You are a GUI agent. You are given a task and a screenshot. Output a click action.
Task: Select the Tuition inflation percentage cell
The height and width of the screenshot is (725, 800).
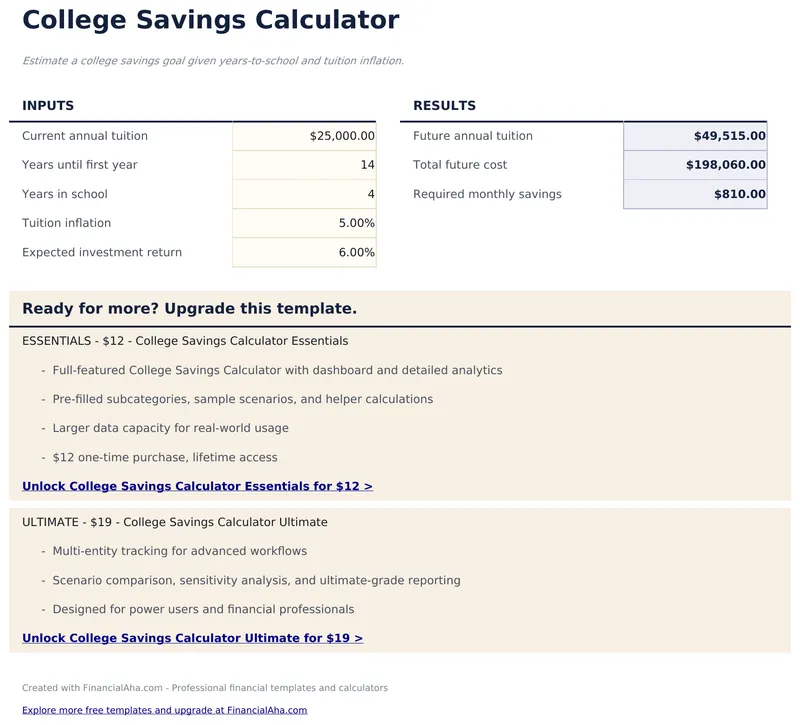[304, 223]
